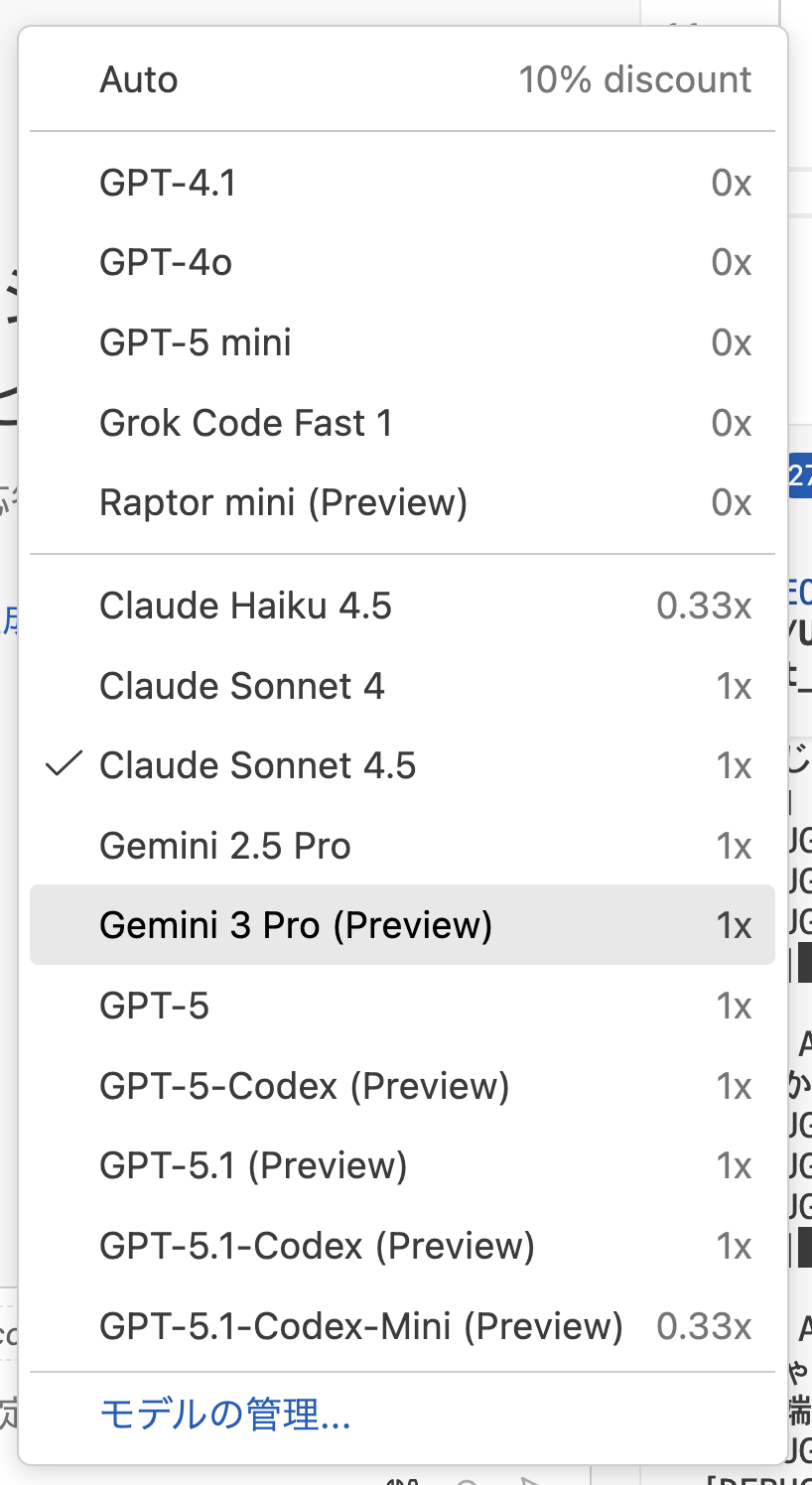Switch to Claude Haiku 4.5
Image resolution: width=812 pixels, height=1485 pixels.
point(245,607)
